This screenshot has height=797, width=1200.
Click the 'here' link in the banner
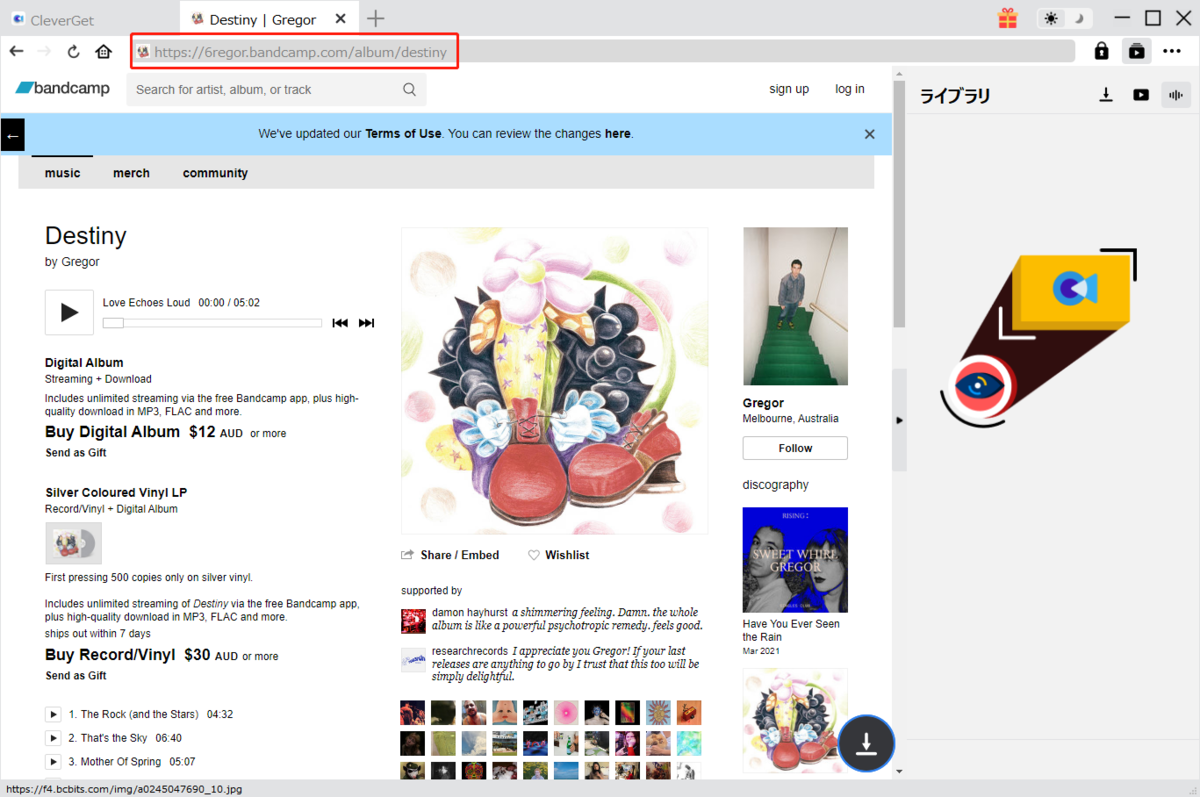[x=617, y=134]
